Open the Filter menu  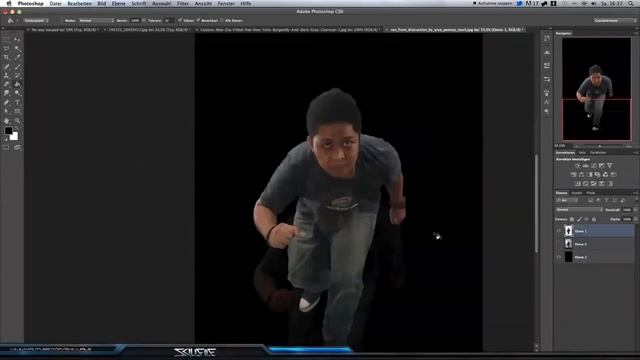pyautogui.click(x=183, y=3)
